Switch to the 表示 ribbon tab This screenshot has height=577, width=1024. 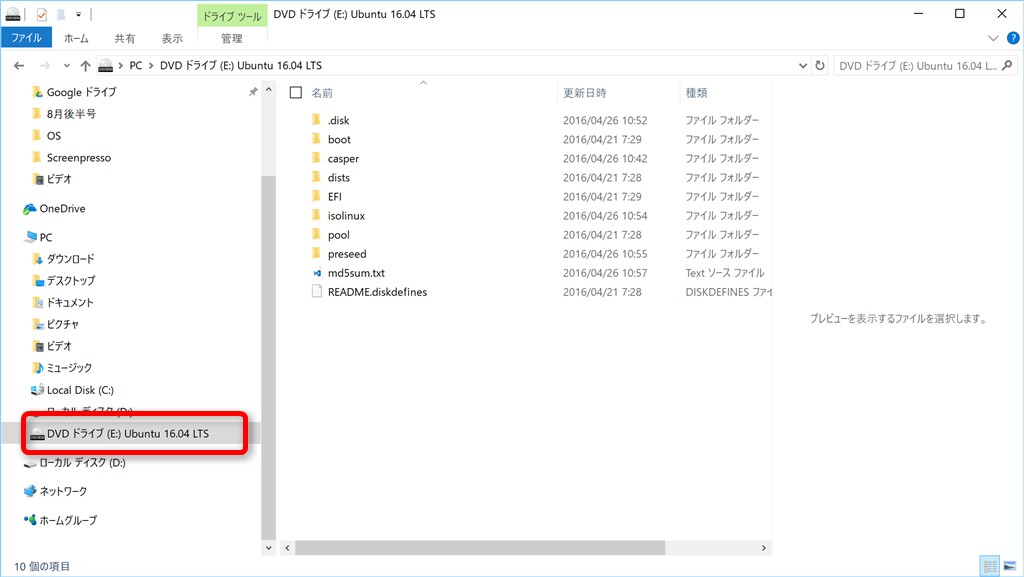coord(172,39)
